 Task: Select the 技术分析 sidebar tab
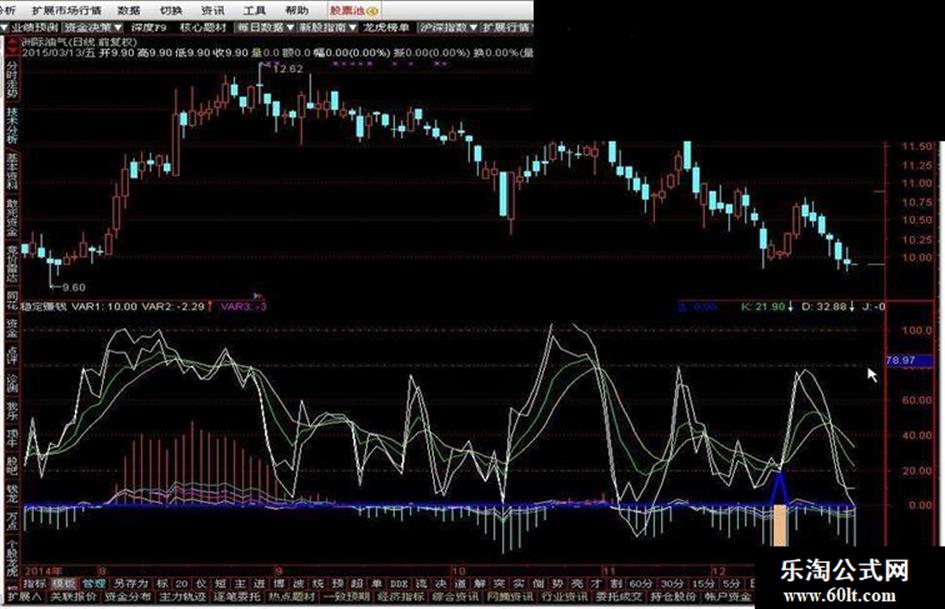[x=11, y=125]
